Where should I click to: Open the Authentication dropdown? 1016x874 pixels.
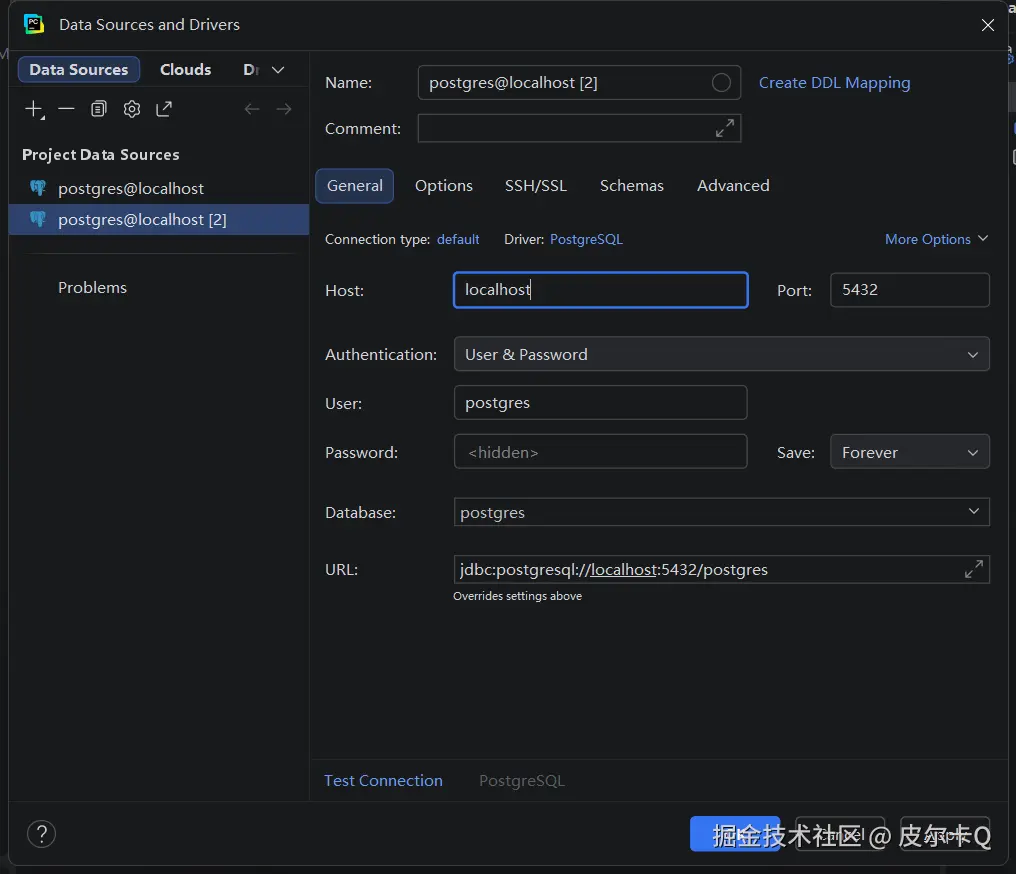pos(720,354)
